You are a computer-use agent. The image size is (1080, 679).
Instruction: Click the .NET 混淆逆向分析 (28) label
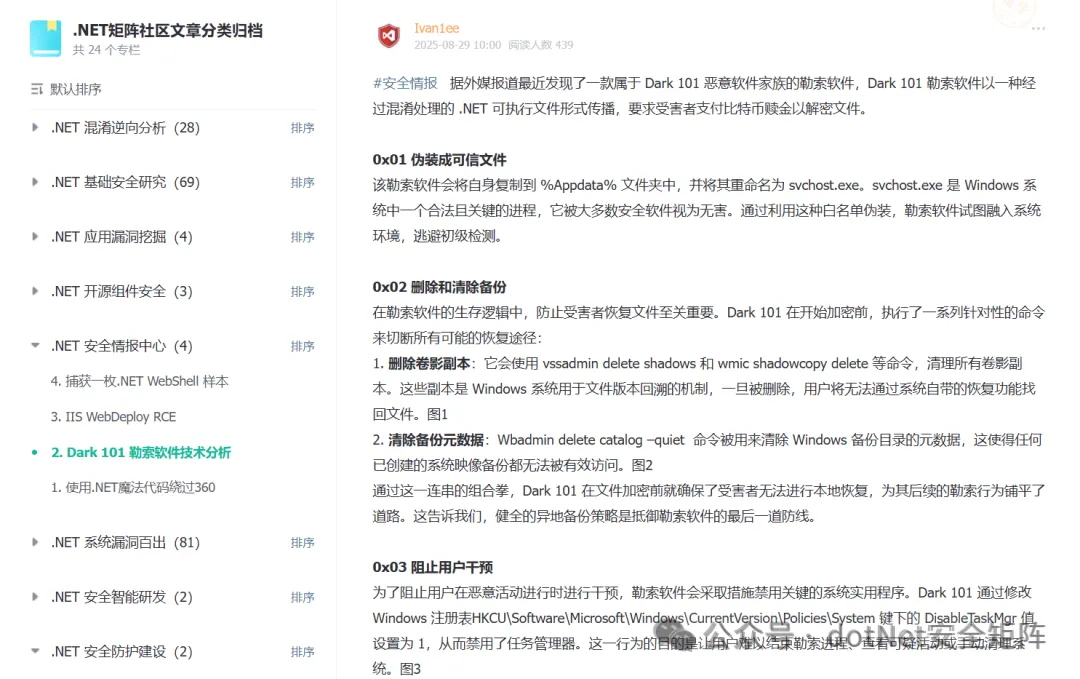coord(125,127)
